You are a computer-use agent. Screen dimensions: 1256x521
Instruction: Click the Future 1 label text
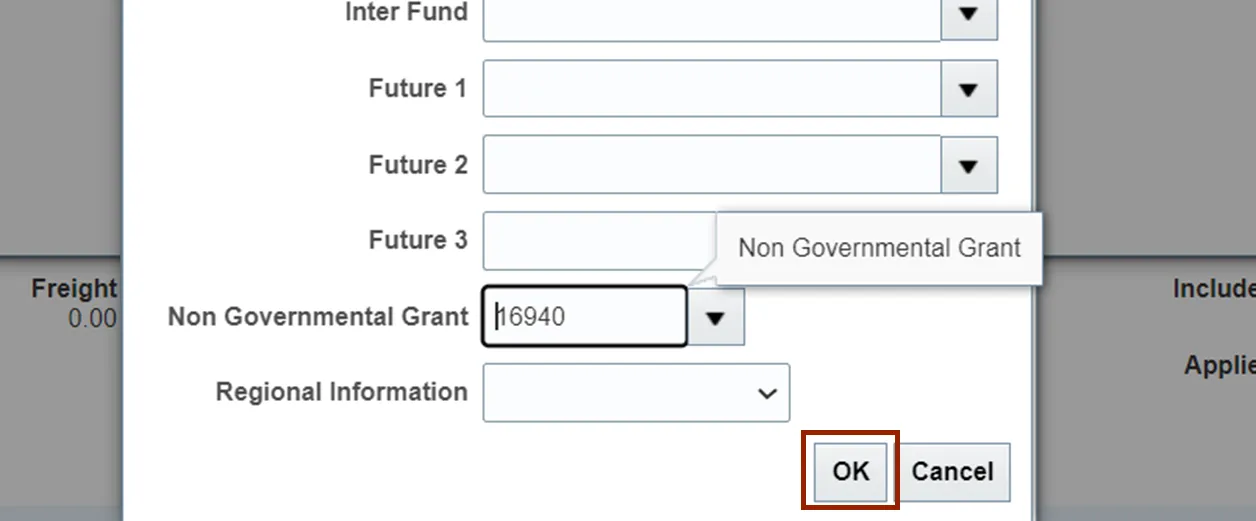pyautogui.click(x=417, y=89)
